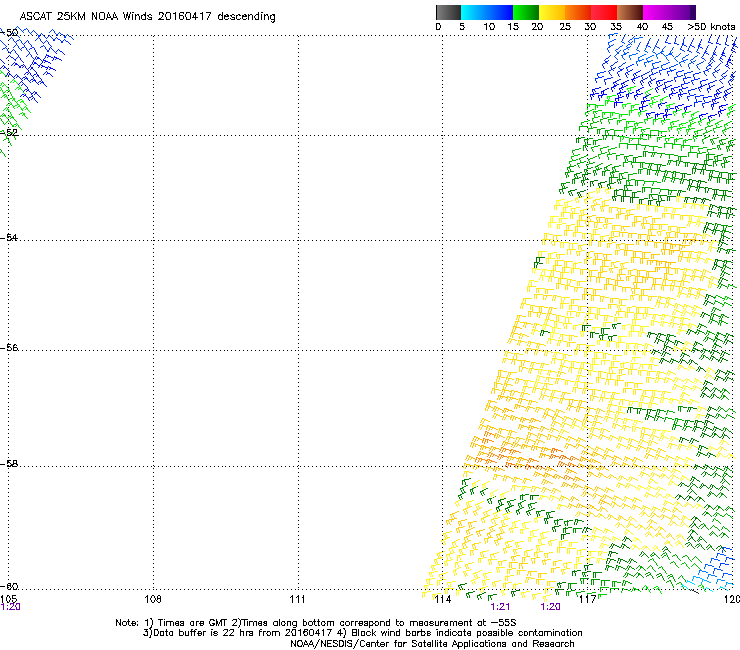Viewport: 740px width, 650px height.
Task: Click the 'NOAA/NESDIS/Center for Satellite Applications and Research' credit
Action: tap(432, 644)
